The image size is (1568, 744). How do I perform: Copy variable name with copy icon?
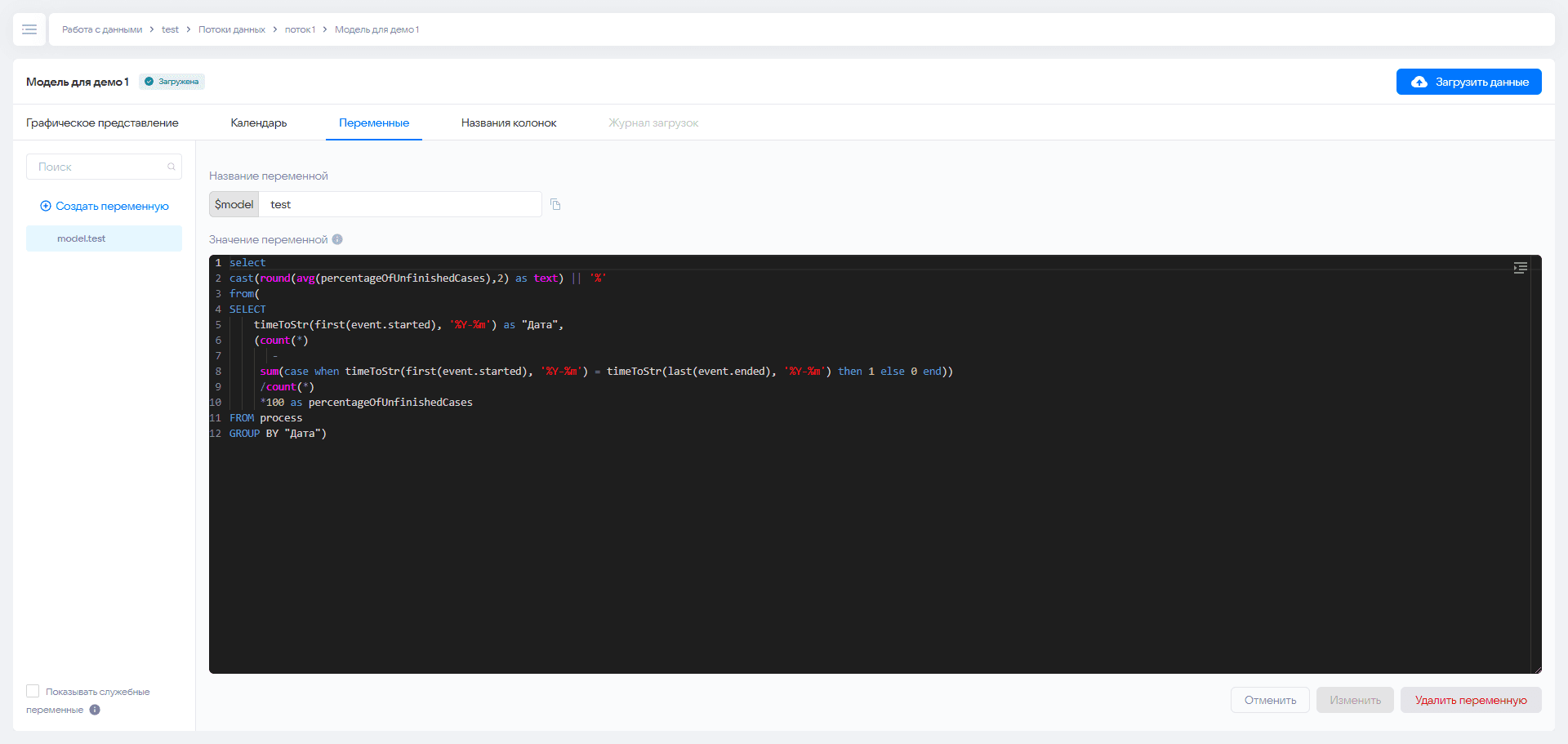point(555,204)
